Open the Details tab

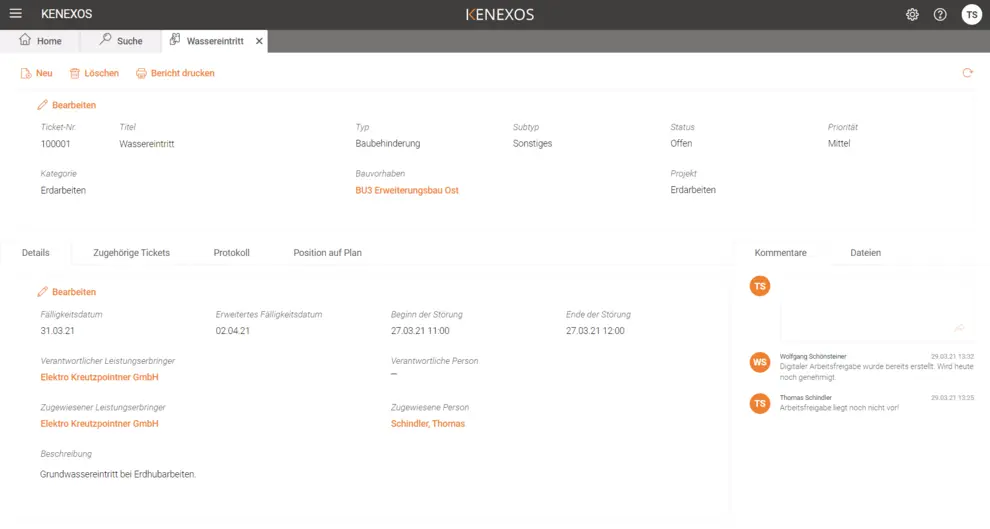click(35, 253)
